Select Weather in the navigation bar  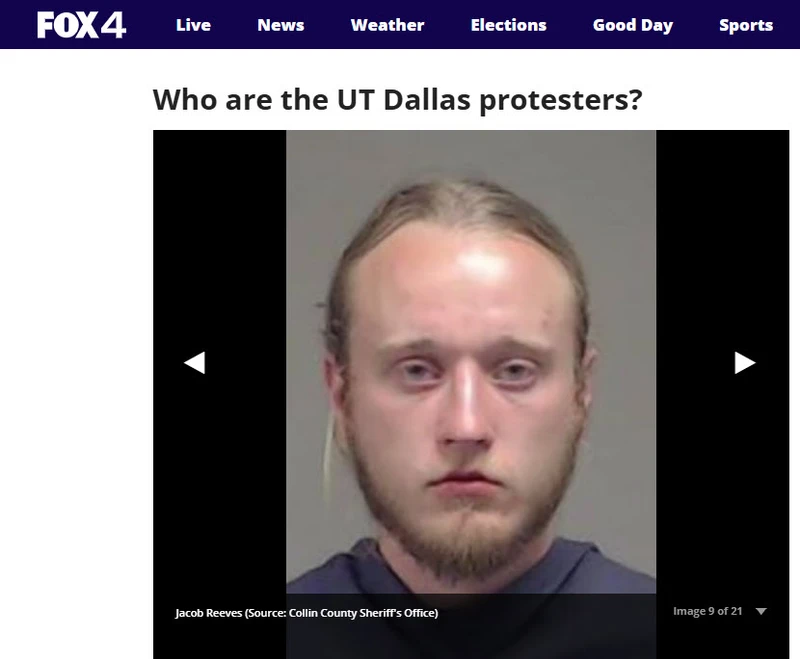pos(387,25)
